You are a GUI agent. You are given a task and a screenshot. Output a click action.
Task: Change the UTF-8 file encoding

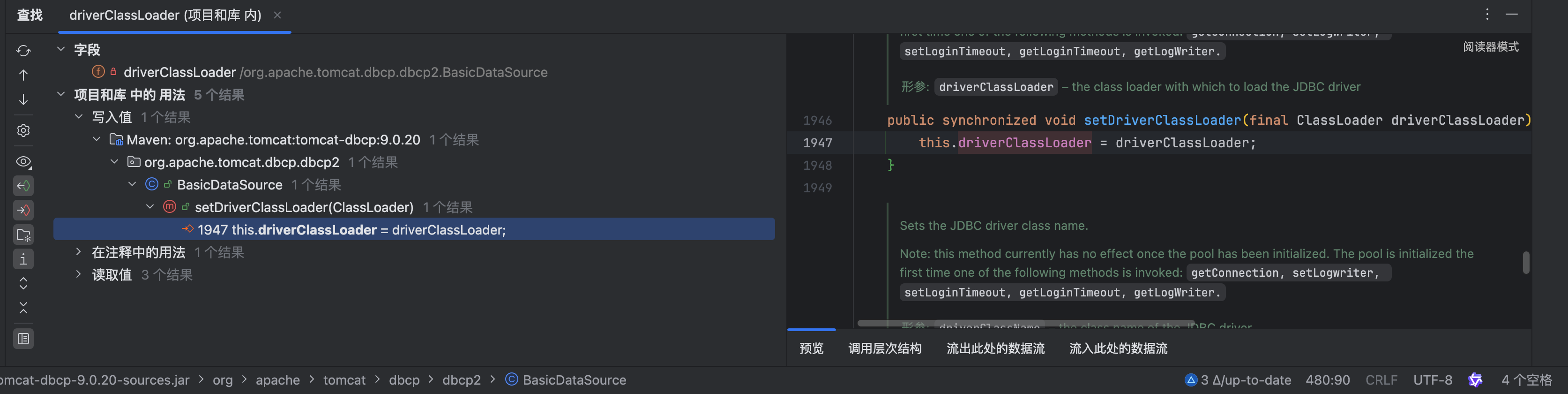[x=1432, y=380]
